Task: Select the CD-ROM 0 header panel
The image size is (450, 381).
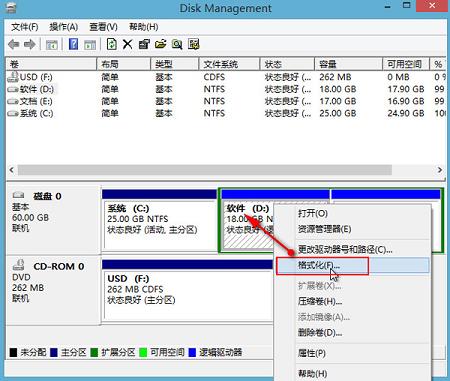Action: (x=53, y=290)
